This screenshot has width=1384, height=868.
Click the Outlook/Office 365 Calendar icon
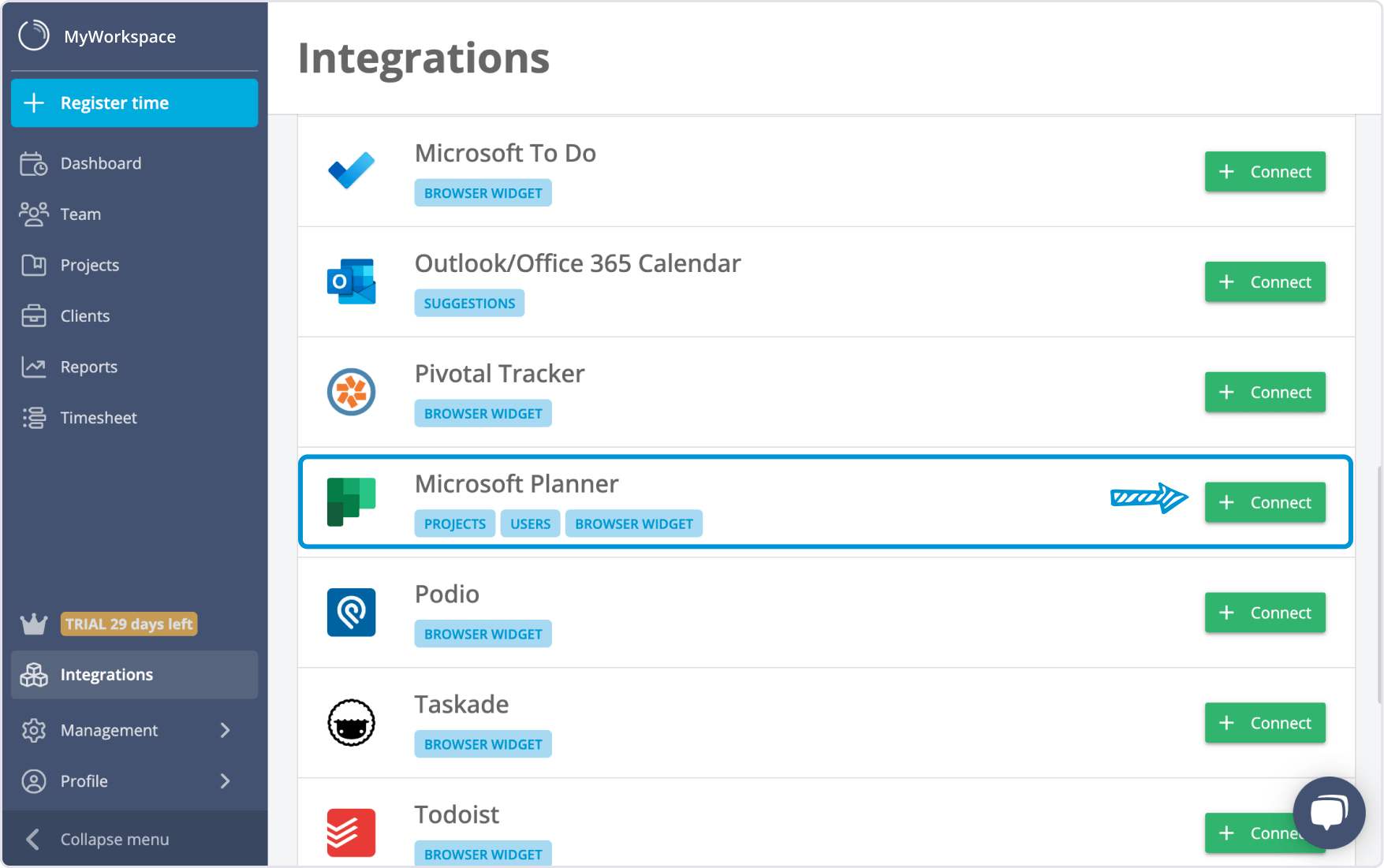coord(350,281)
